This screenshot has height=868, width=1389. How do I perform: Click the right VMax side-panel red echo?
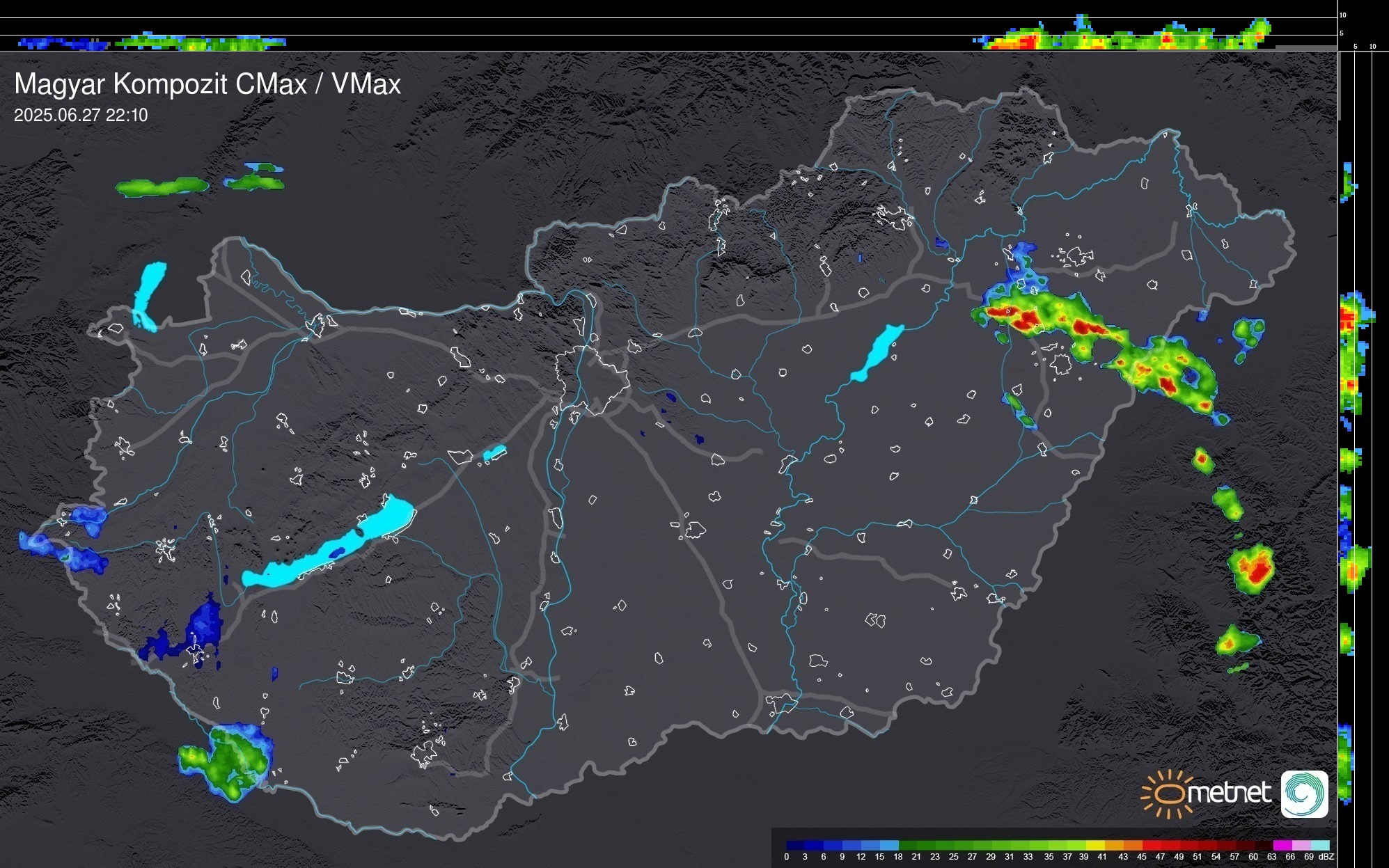tap(1347, 318)
